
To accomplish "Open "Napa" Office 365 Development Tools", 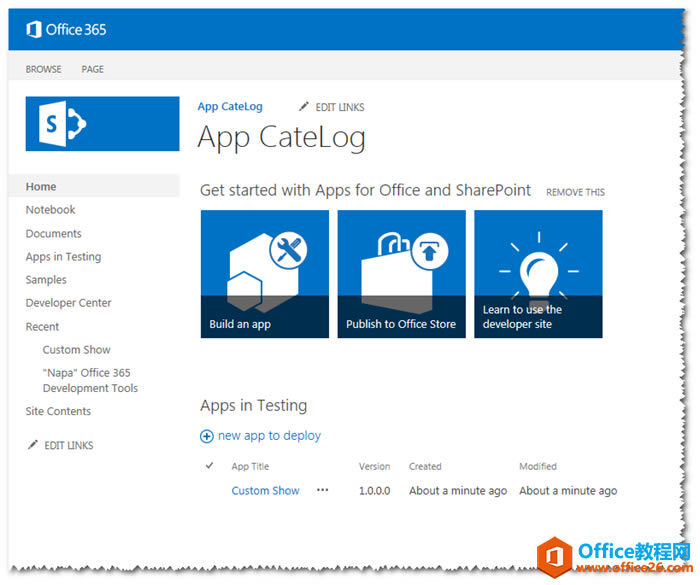I will pos(90,380).
